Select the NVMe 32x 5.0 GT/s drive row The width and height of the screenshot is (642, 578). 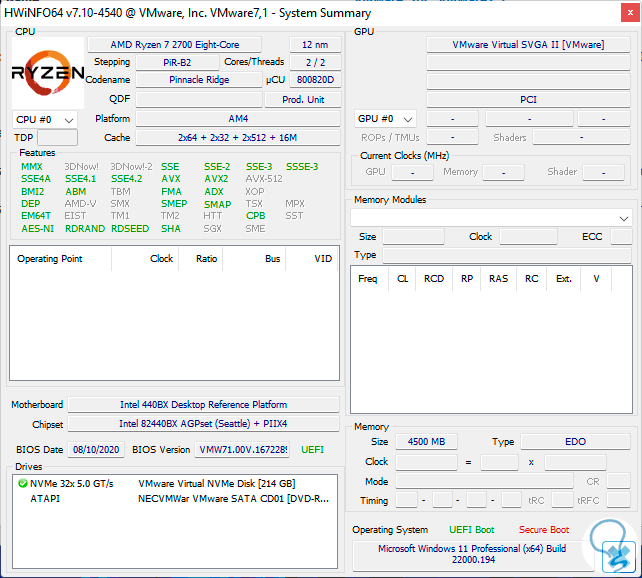click(x=175, y=484)
